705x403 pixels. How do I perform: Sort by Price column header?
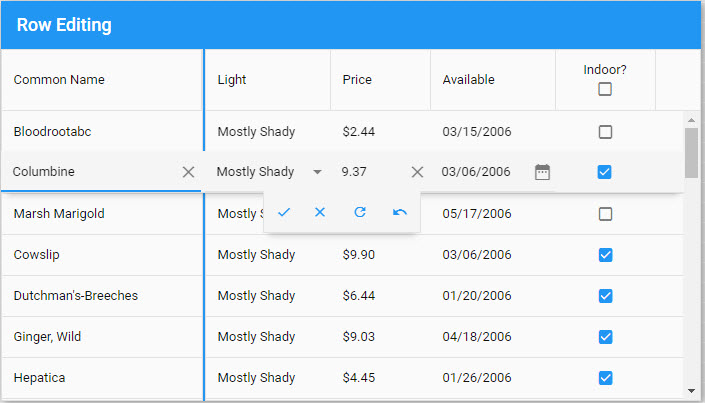(x=357, y=80)
